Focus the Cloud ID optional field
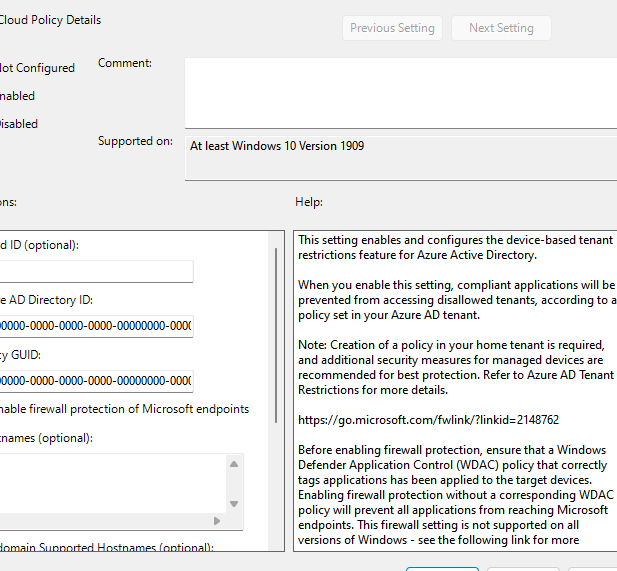This screenshot has height=571, width=617. 96,272
